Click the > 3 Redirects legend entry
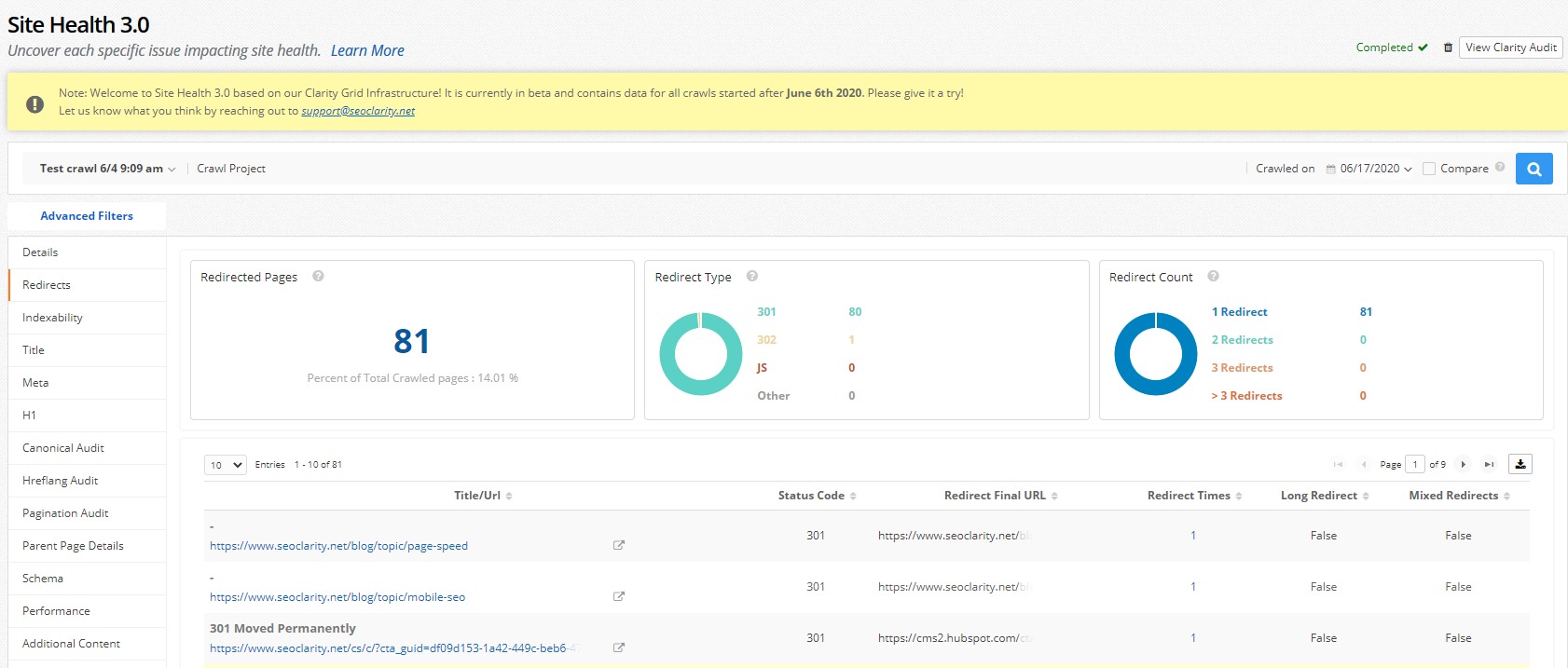This screenshot has width=1568, height=668. tap(1246, 396)
